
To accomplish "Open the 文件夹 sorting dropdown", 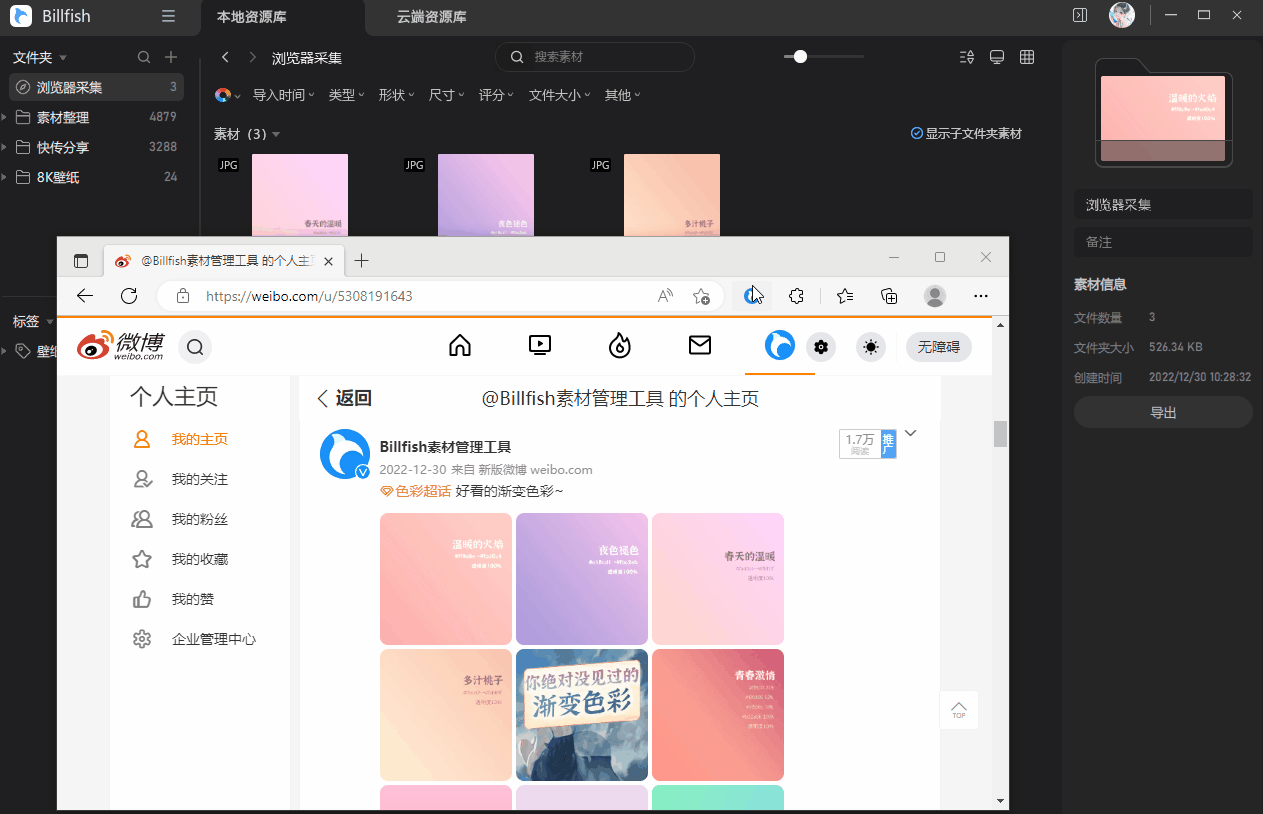I will click(40, 57).
